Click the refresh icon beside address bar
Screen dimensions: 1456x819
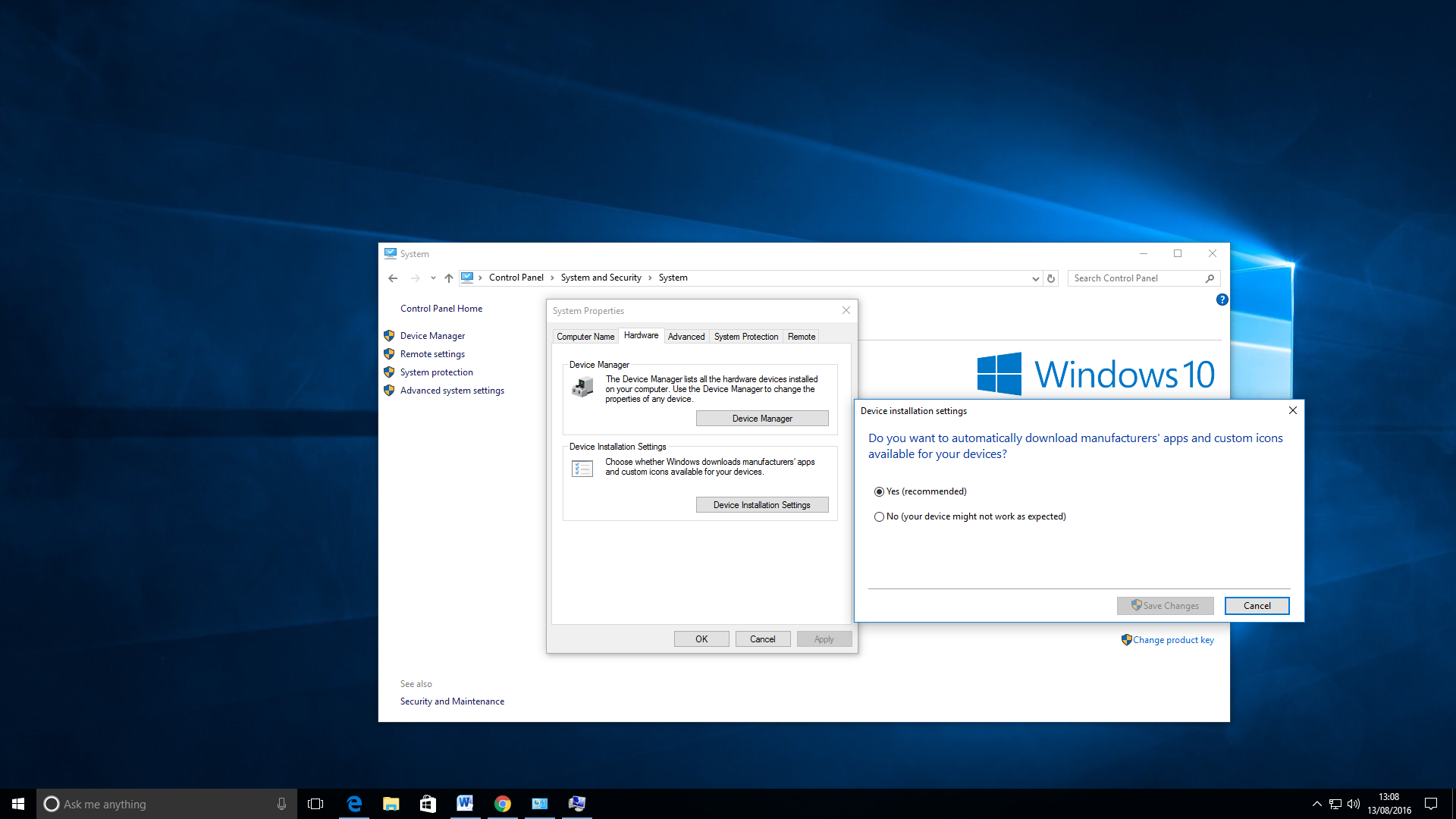click(x=1051, y=278)
